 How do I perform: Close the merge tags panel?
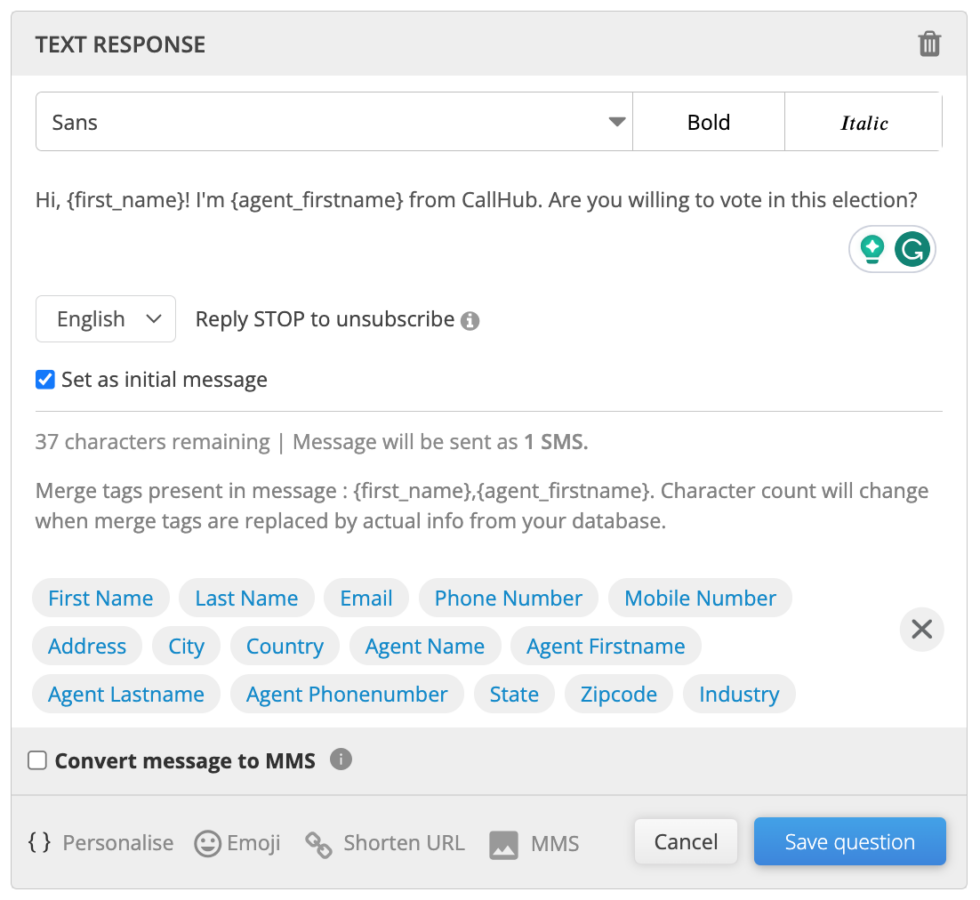[x=921, y=629]
